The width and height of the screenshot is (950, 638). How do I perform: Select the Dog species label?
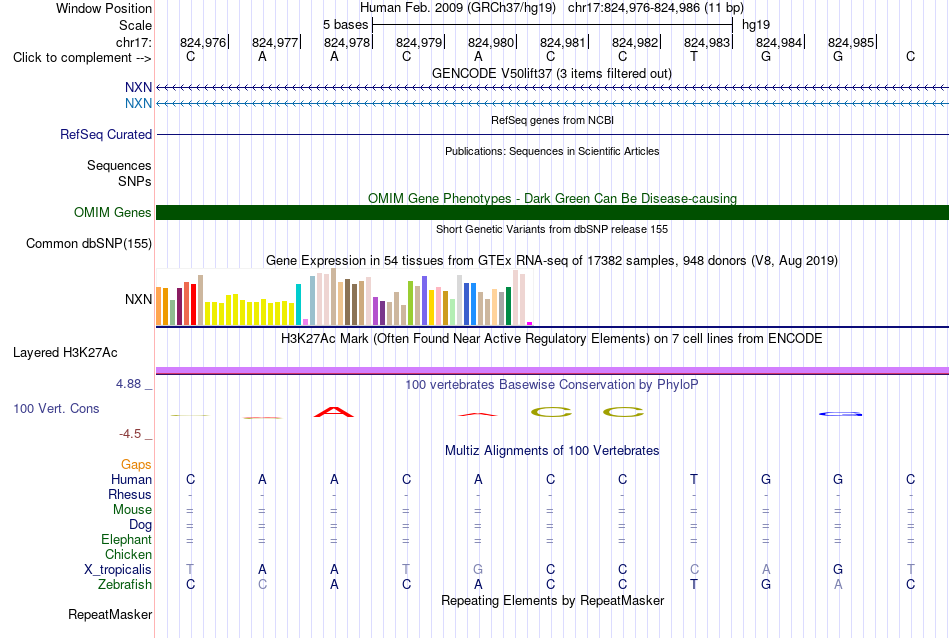(140, 525)
